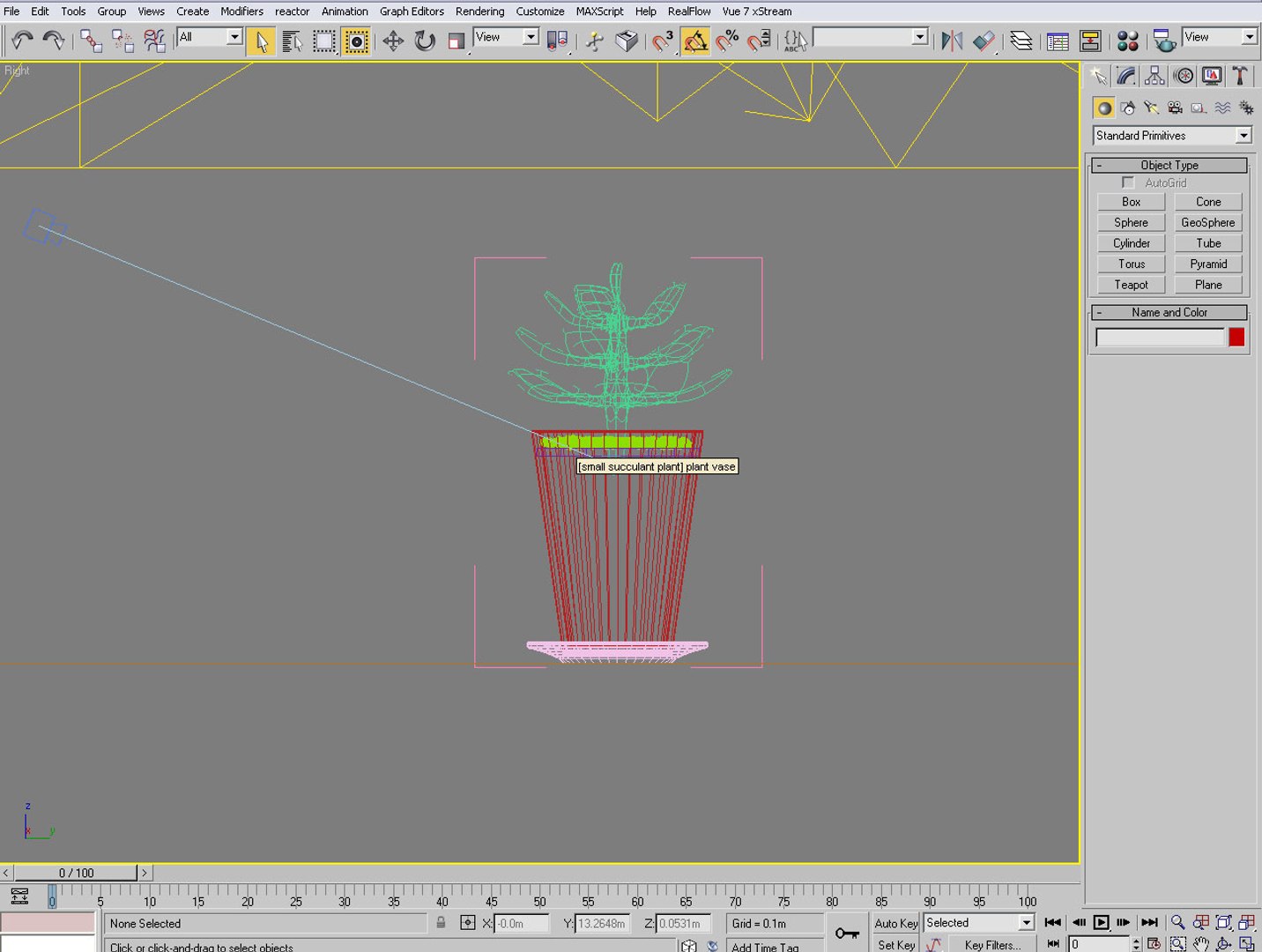The width and height of the screenshot is (1262, 952).
Task: Select the Cameras category button
Action: (1175, 108)
